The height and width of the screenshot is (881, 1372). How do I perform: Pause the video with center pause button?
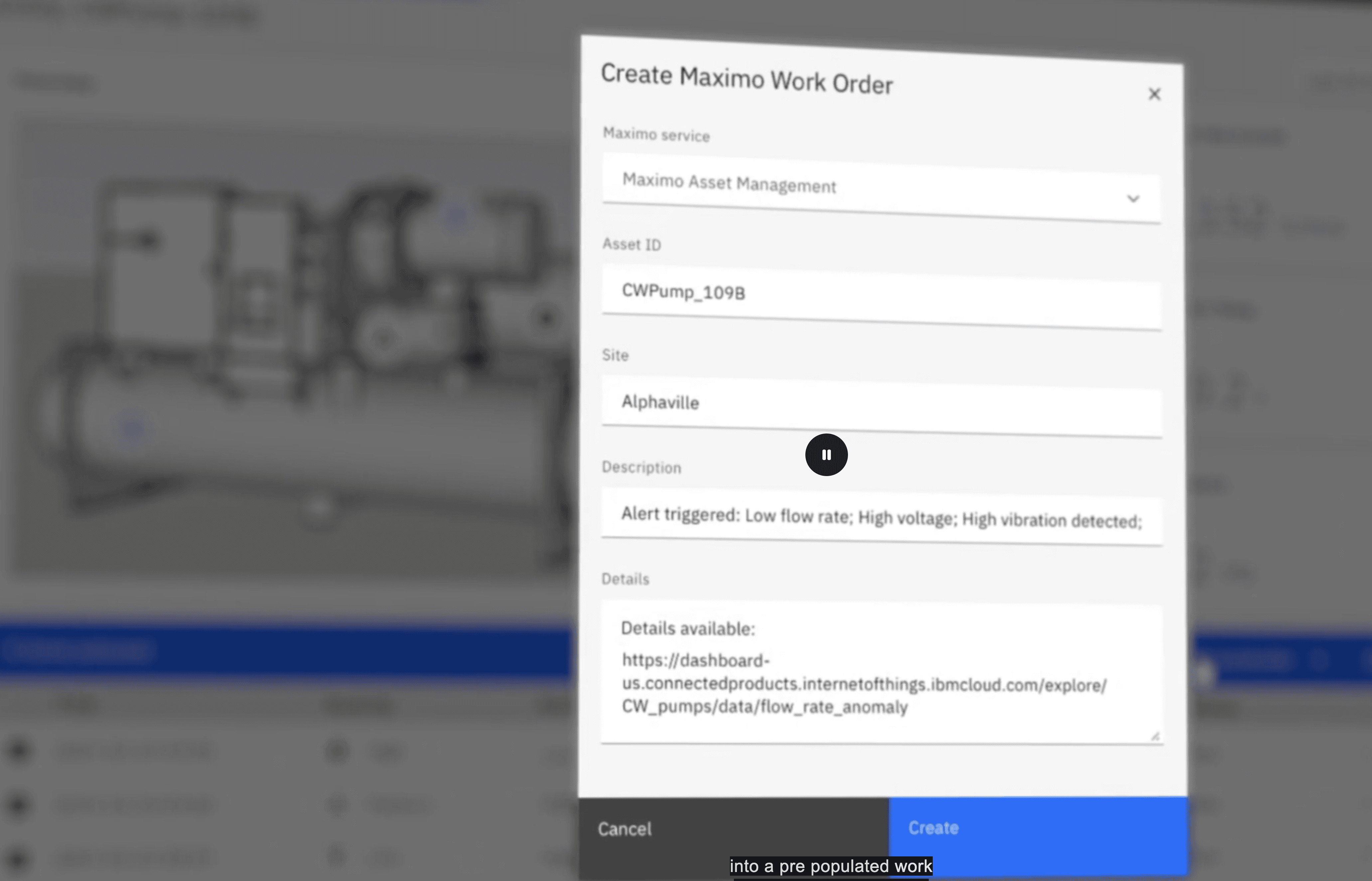(x=826, y=455)
